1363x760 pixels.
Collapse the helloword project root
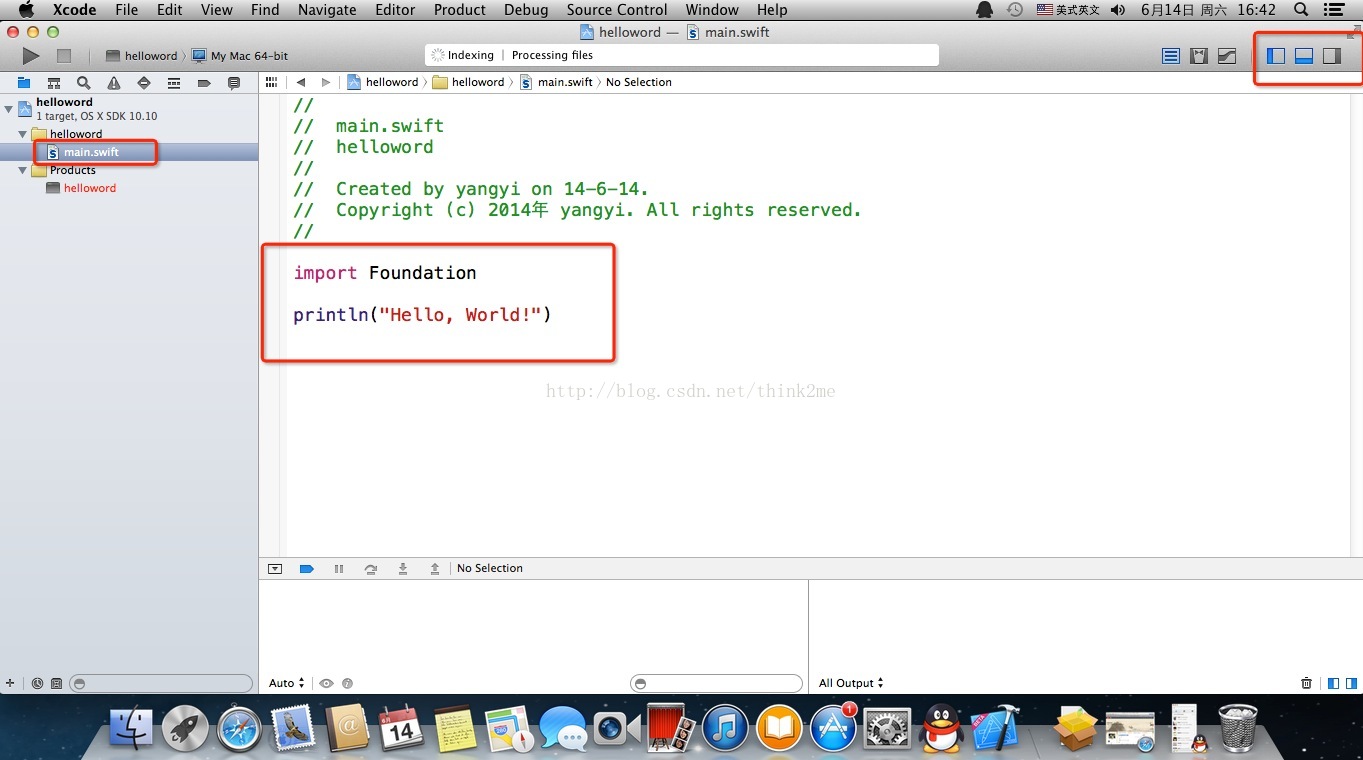[9, 108]
